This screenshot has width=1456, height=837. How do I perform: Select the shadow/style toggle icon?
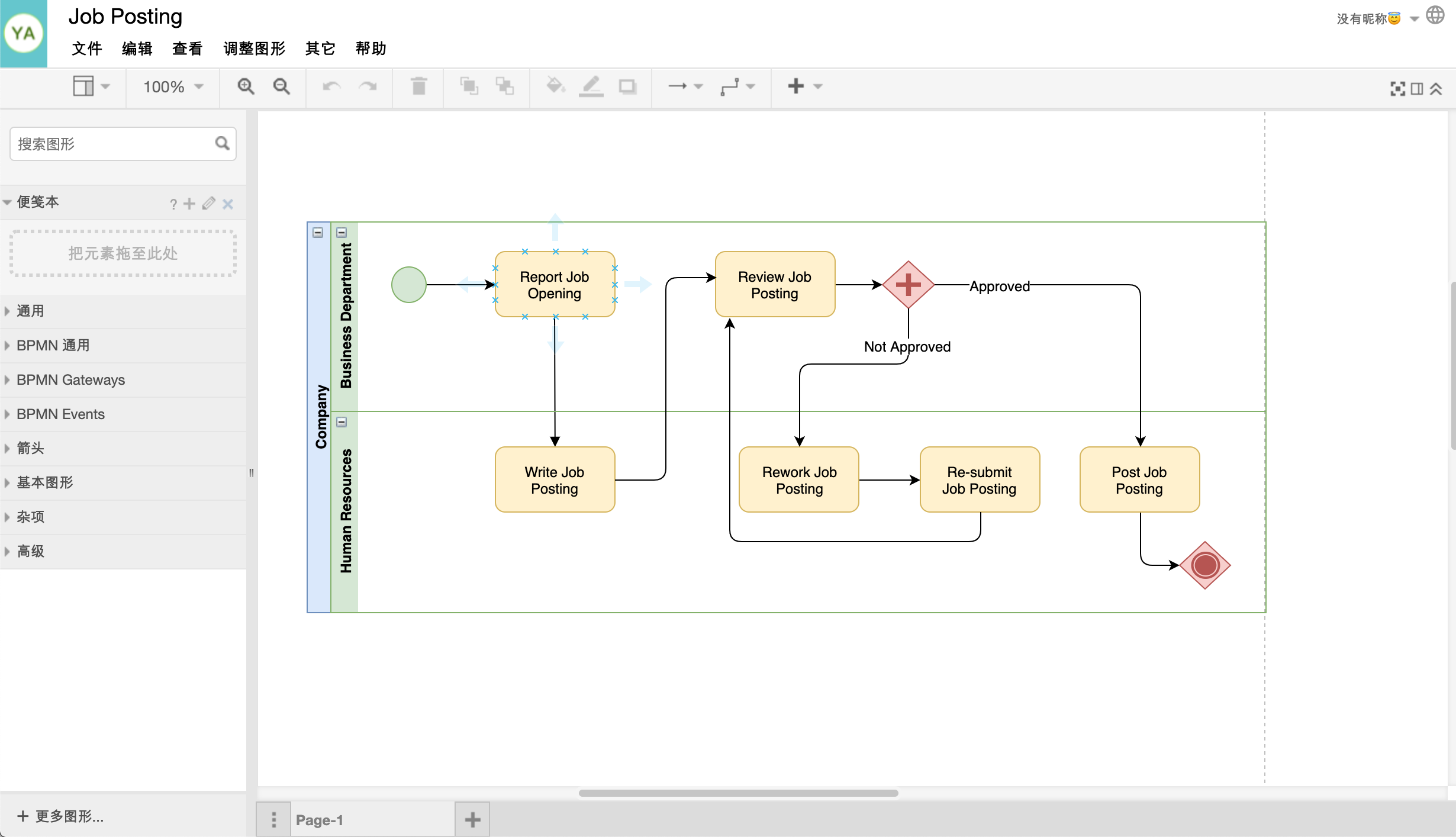[x=629, y=86]
